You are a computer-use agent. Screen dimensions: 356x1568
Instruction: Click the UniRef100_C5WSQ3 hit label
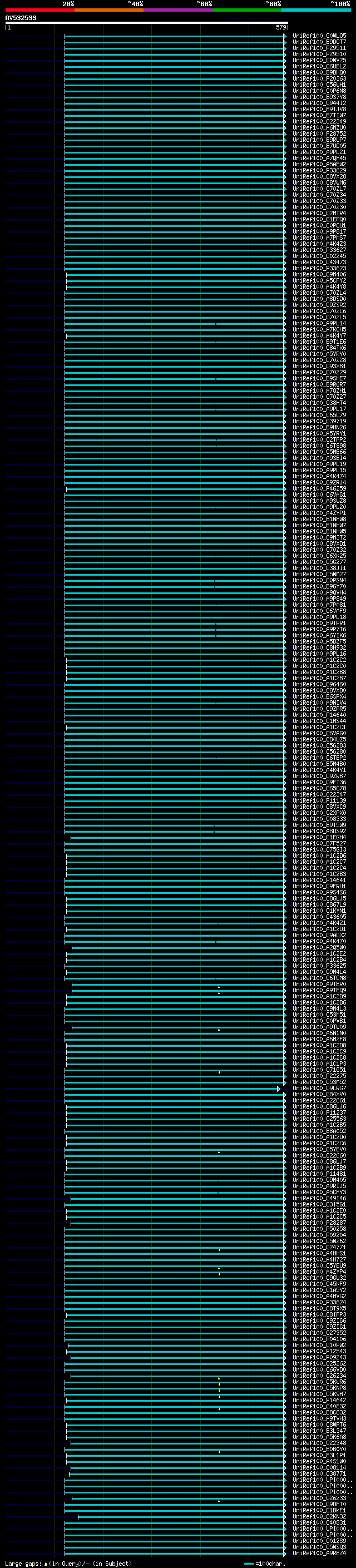(x=319, y=1547)
